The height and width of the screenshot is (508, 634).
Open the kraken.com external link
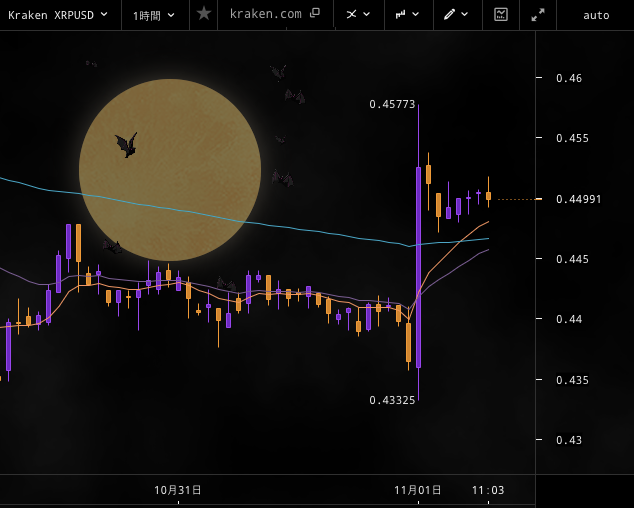(275, 14)
